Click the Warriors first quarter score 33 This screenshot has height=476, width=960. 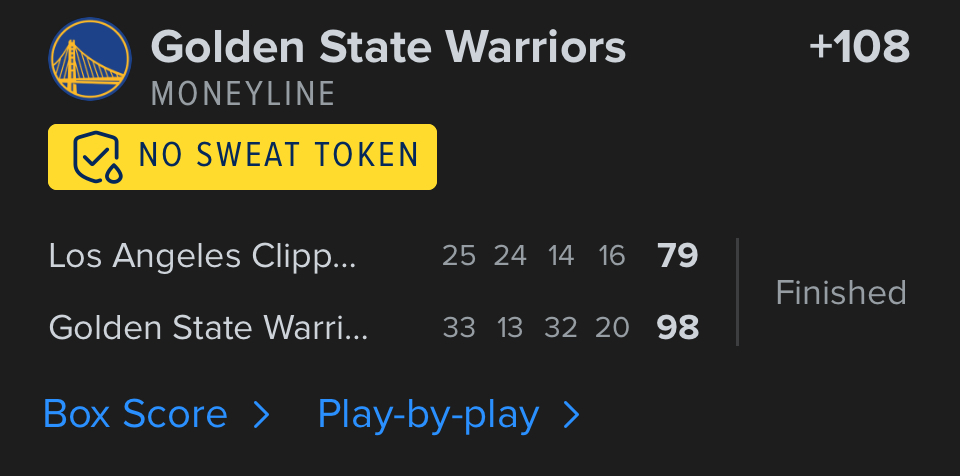[459, 328]
